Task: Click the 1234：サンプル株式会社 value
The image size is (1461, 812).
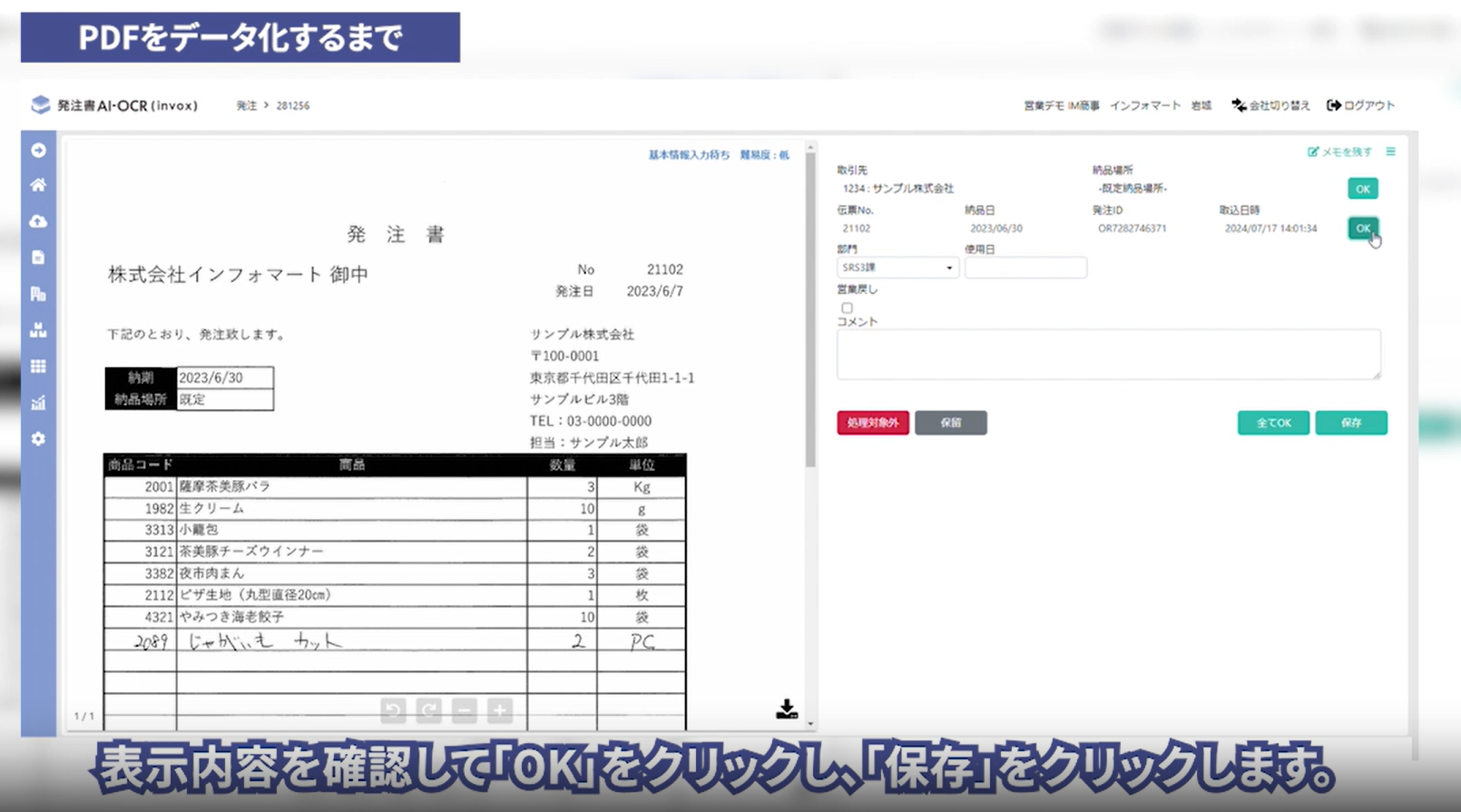Action: pos(897,189)
